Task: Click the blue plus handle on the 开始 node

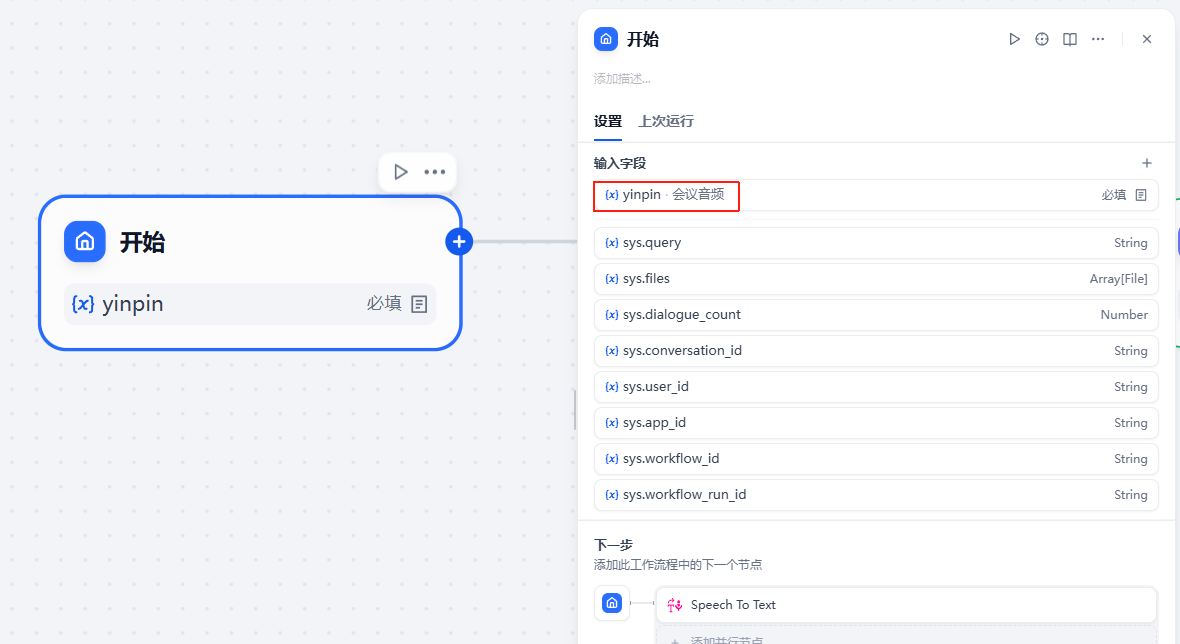Action: point(459,241)
